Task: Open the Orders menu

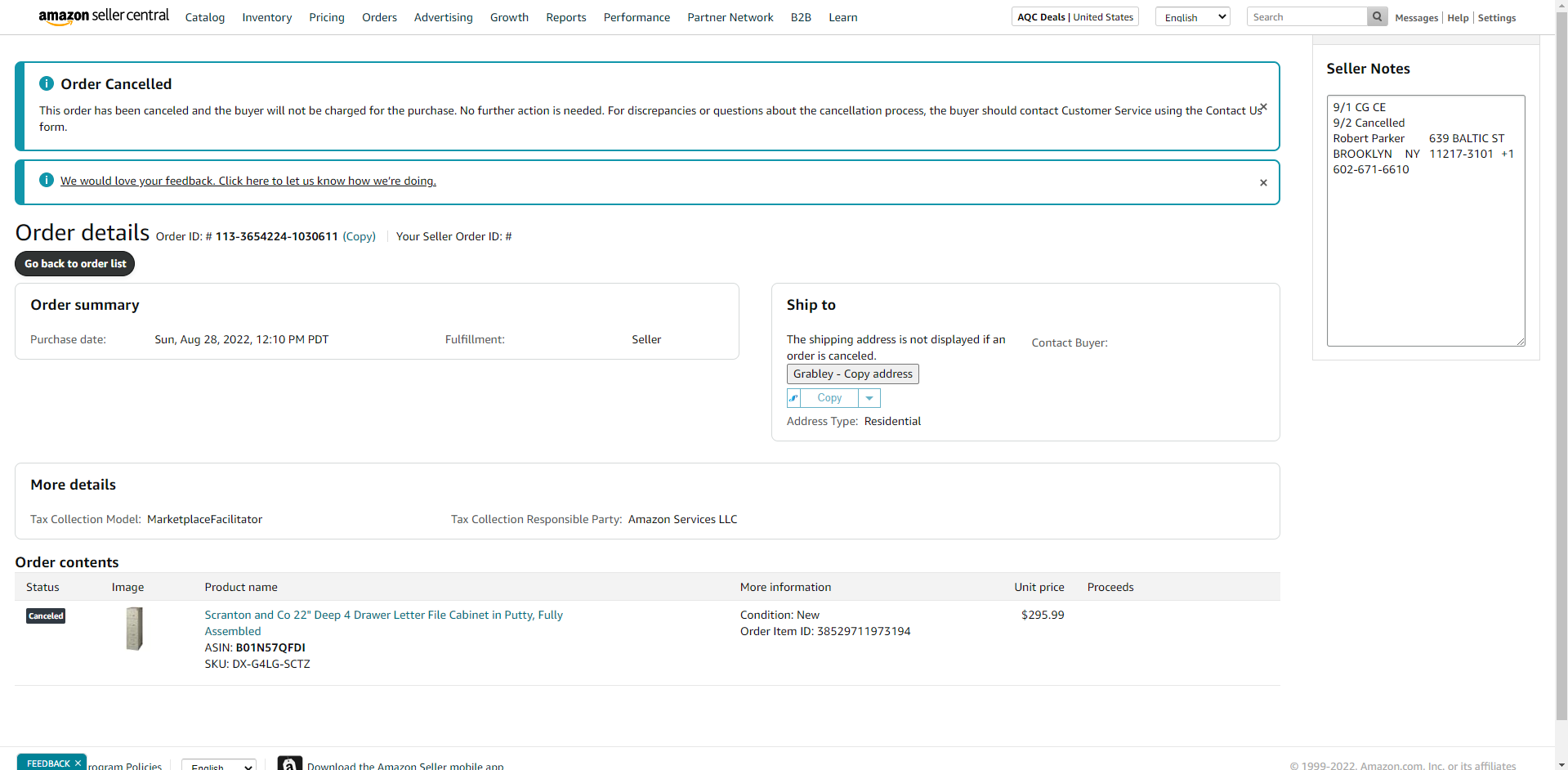Action: click(380, 17)
